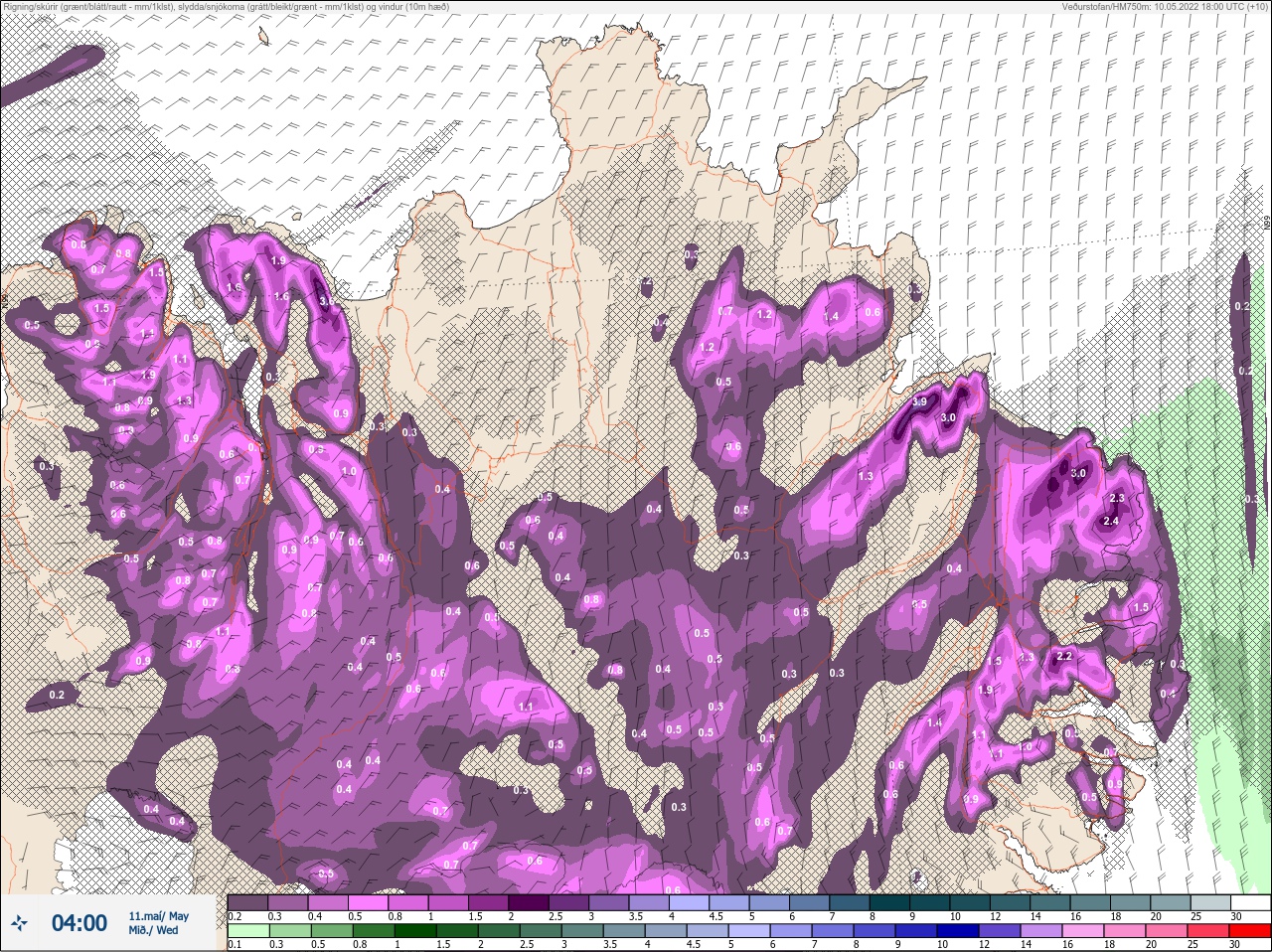
Task: Click the 3.9 precipitation value on map
Action: [919, 402]
